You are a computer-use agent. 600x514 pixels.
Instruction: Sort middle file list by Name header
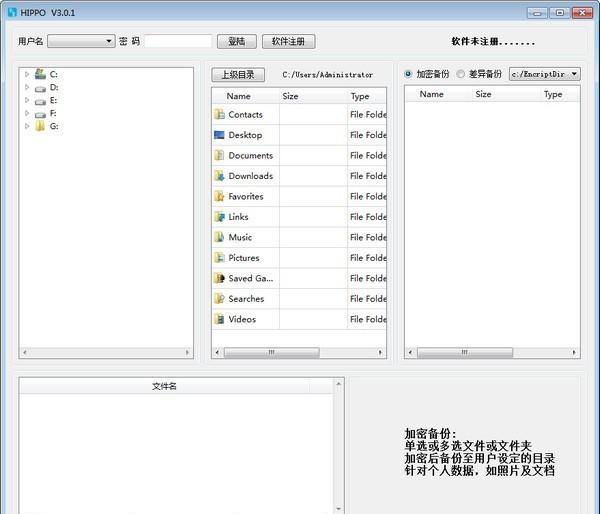click(x=238, y=96)
